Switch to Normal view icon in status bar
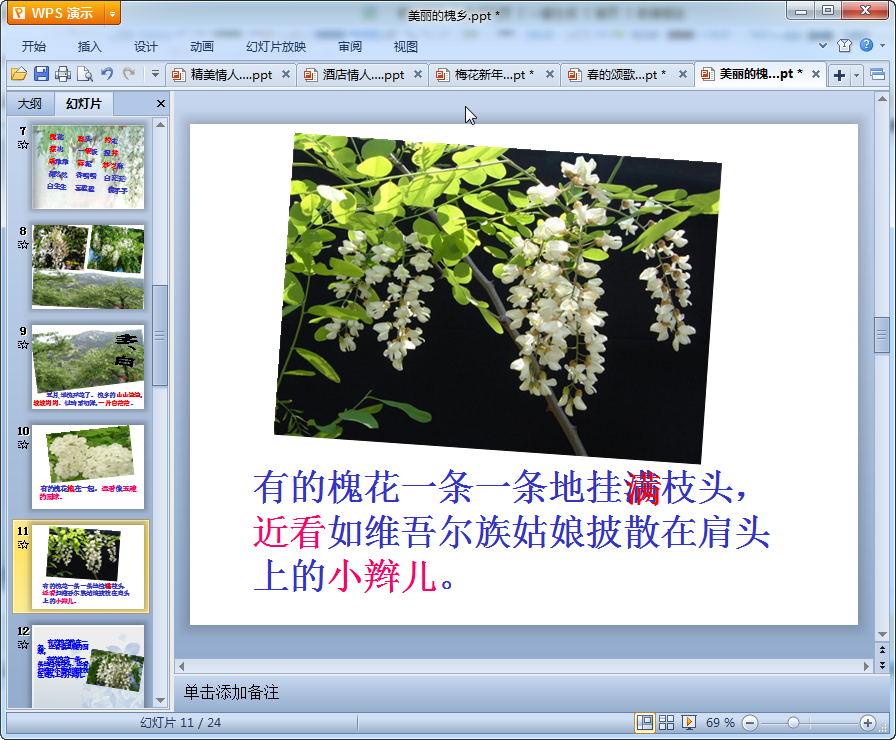 (x=645, y=722)
